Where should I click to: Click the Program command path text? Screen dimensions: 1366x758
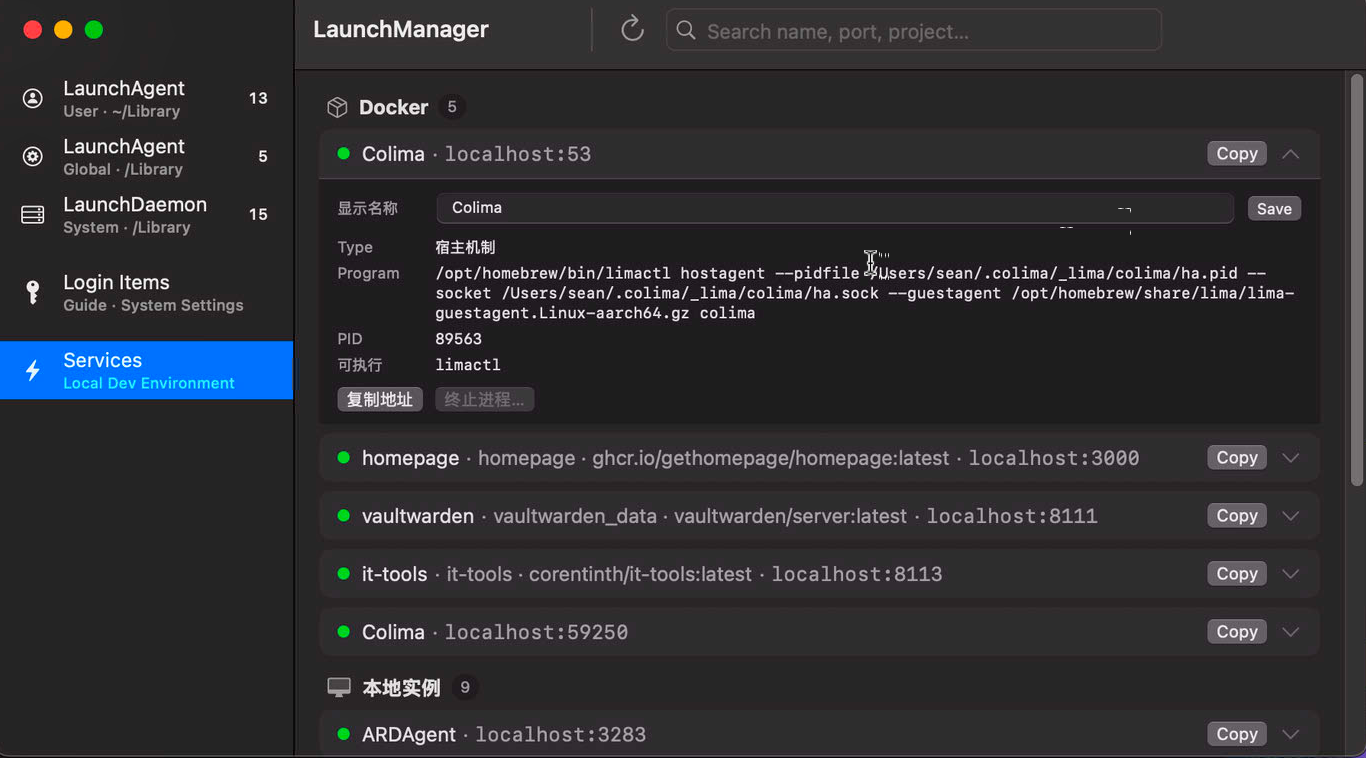click(865, 293)
